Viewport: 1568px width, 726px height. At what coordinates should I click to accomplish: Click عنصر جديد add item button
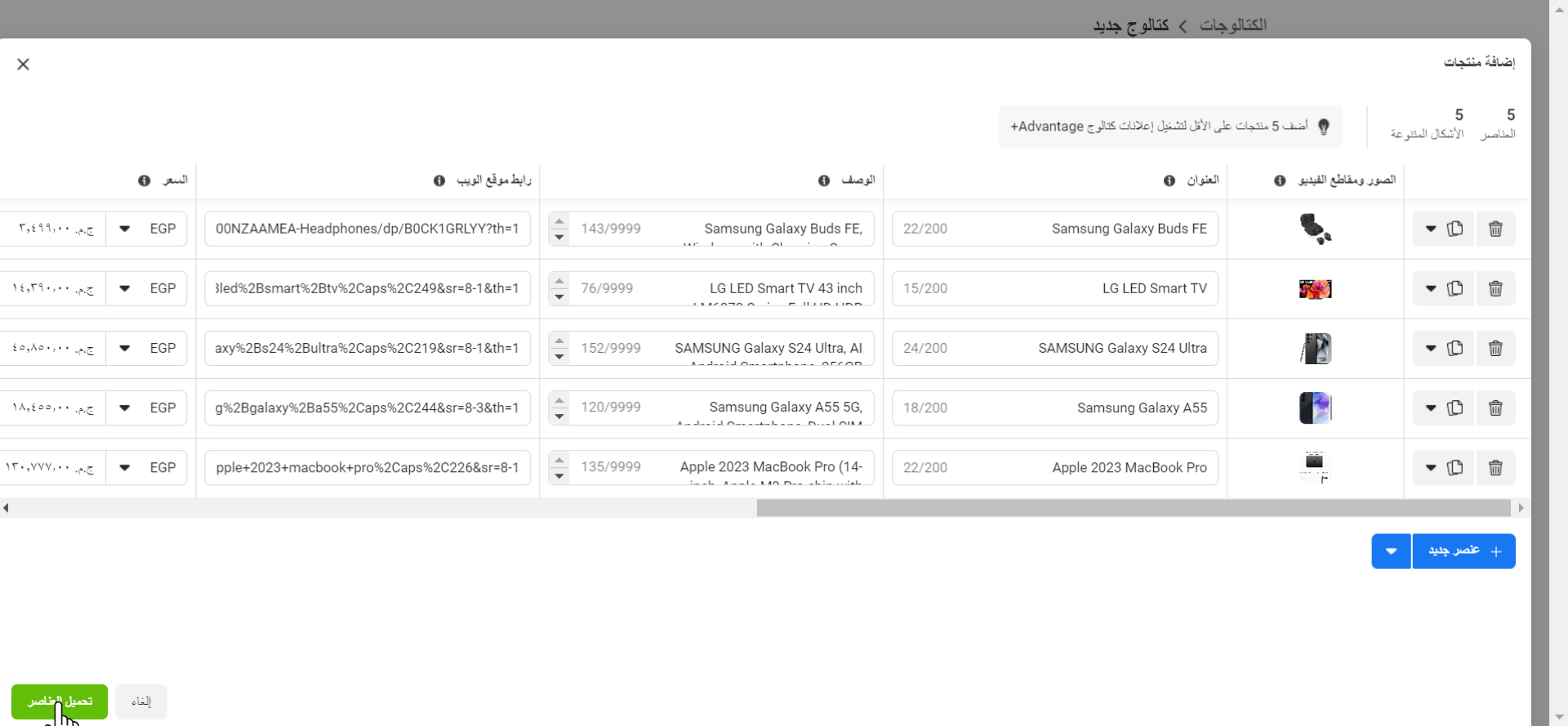pos(1463,551)
